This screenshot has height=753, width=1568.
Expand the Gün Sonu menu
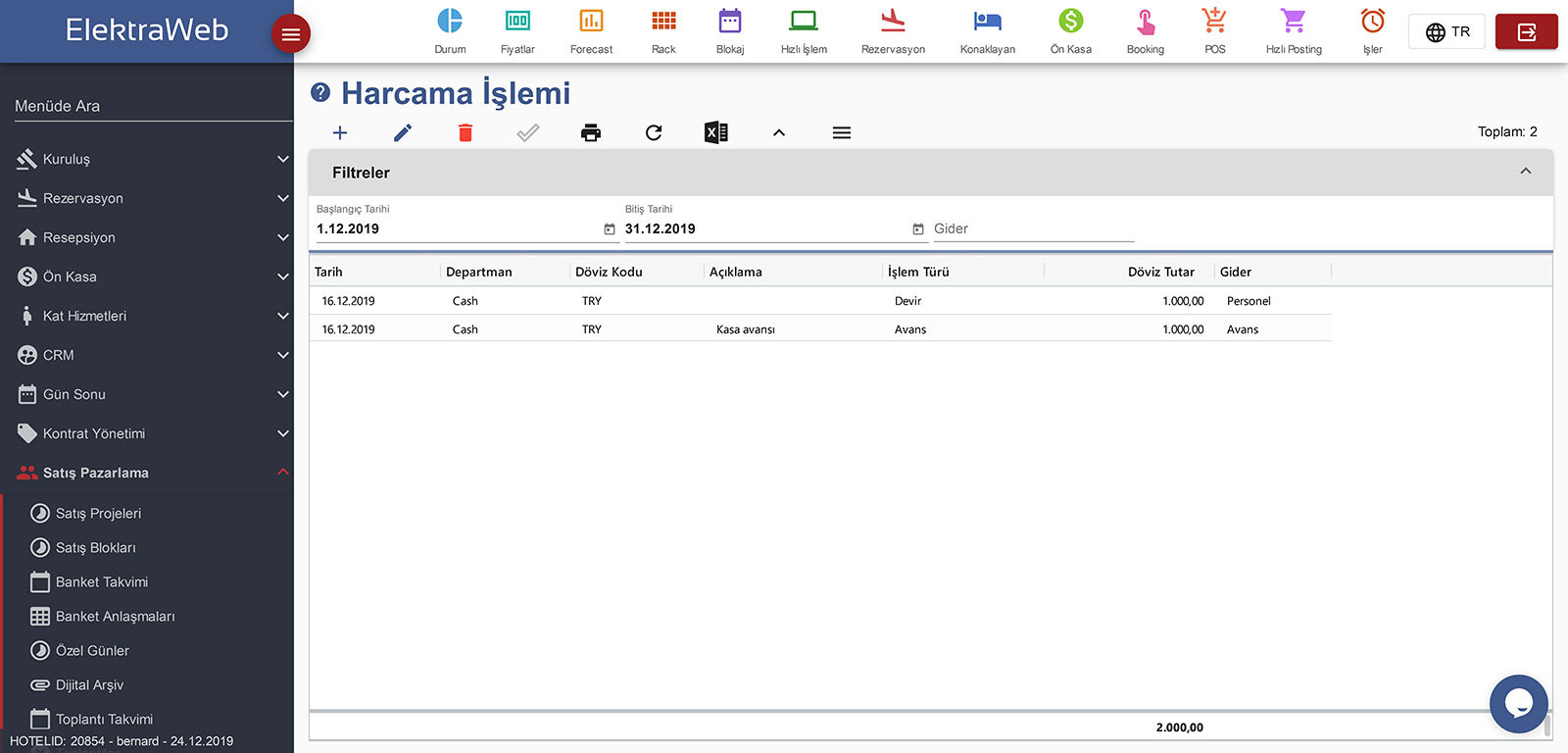[x=147, y=394]
